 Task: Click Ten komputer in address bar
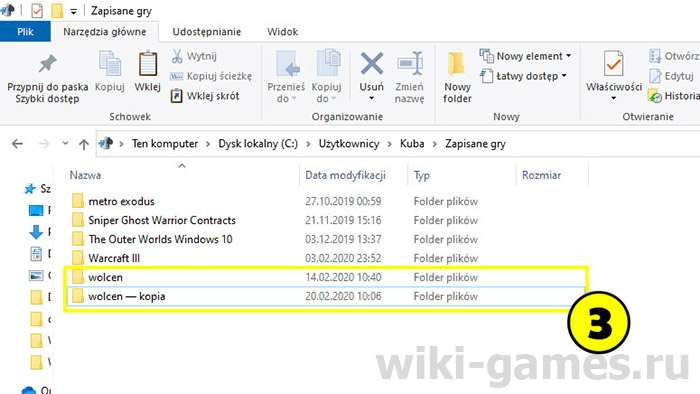pyautogui.click(x=165, y=144)
